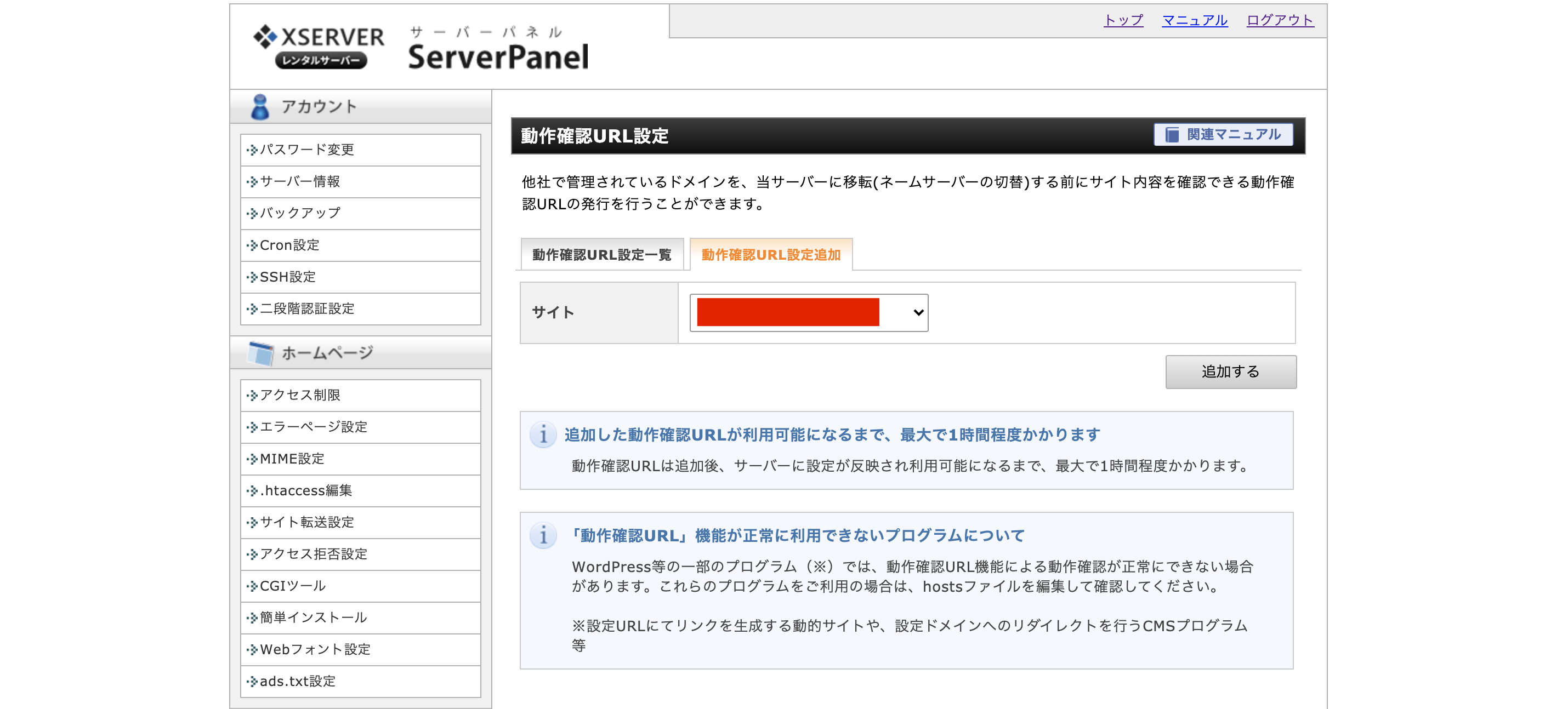This screenshot has width=1568, height=709.
Task: Open the ログアウト link
Action: (x=1279, y=20)
